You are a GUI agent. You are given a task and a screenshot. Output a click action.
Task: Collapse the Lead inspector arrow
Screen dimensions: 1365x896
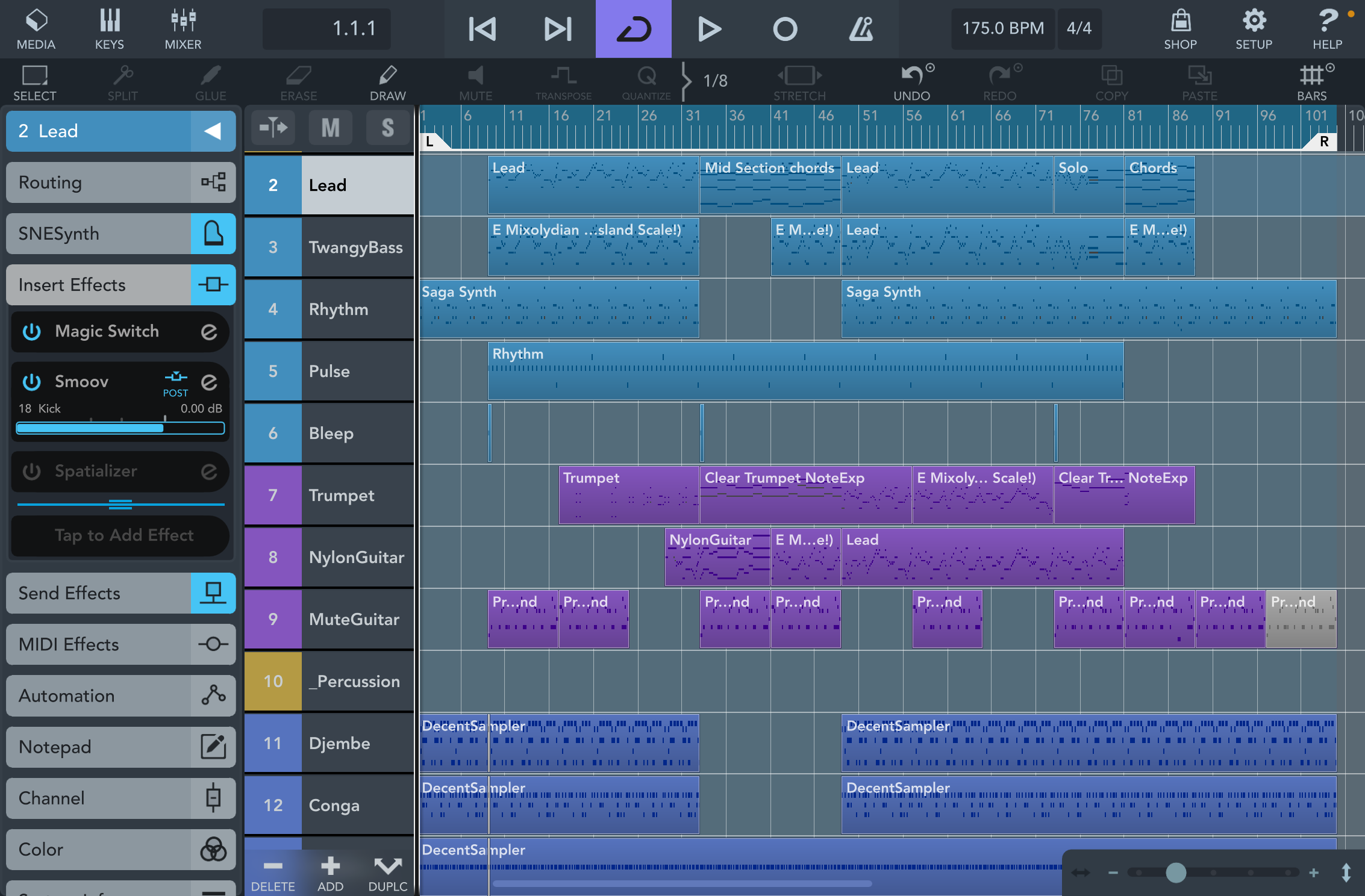tap(213, 131)
